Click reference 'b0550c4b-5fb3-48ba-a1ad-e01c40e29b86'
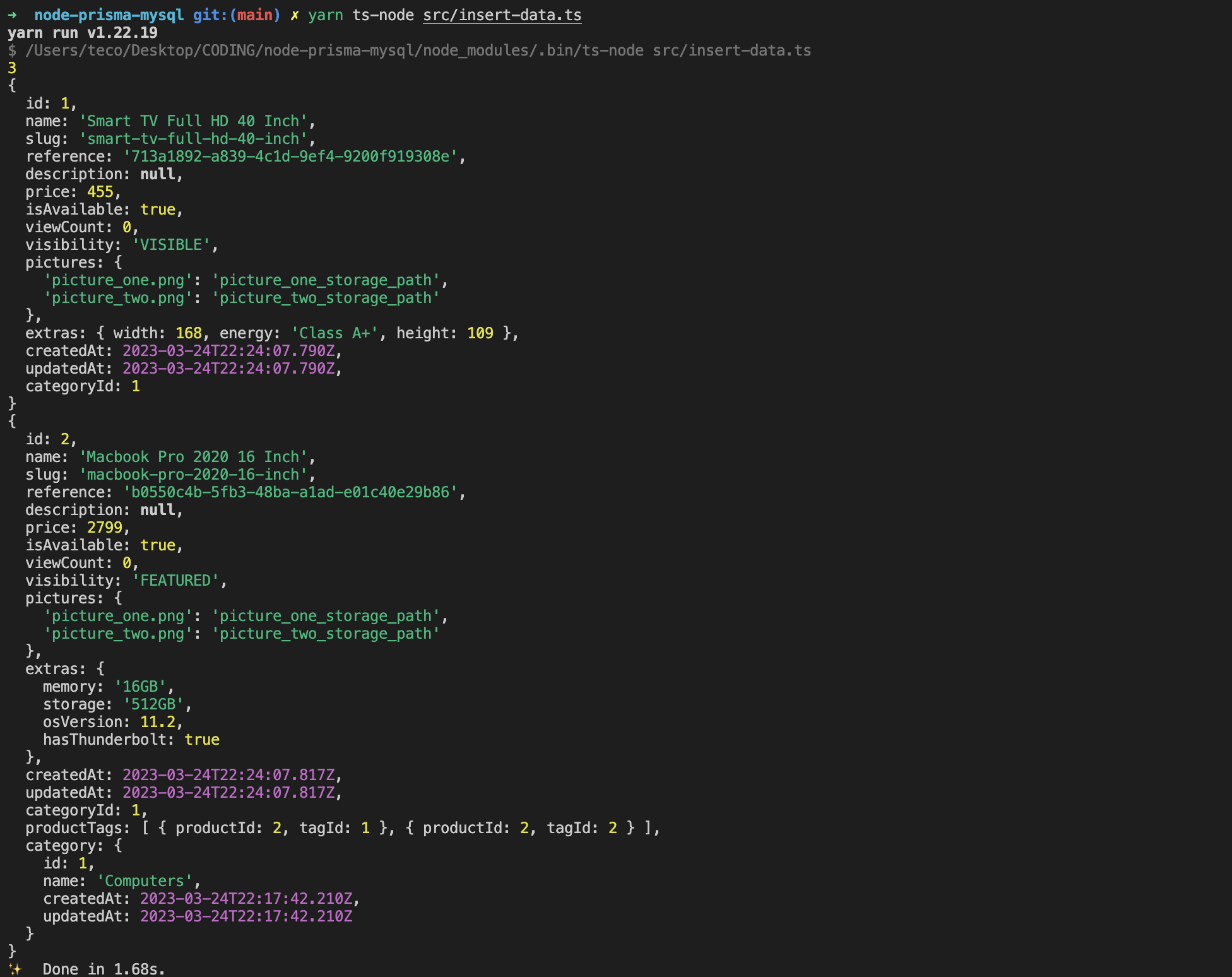The height and width of the screenshot is (977, 1232). [290, 492]
